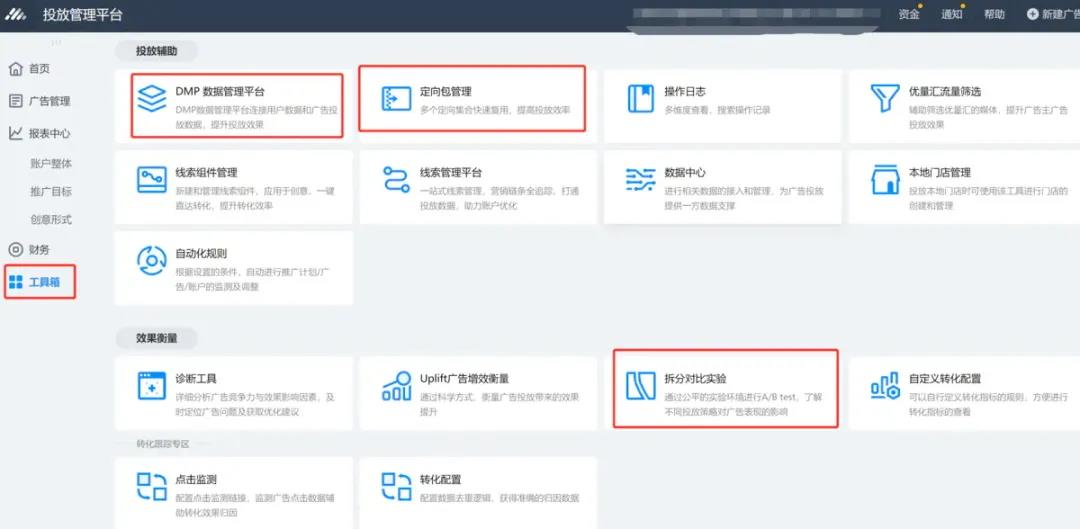Click the 工具箱 grid icon in sidebar
This screenshot has height=529, width=1080.
[x=15, y=282]
